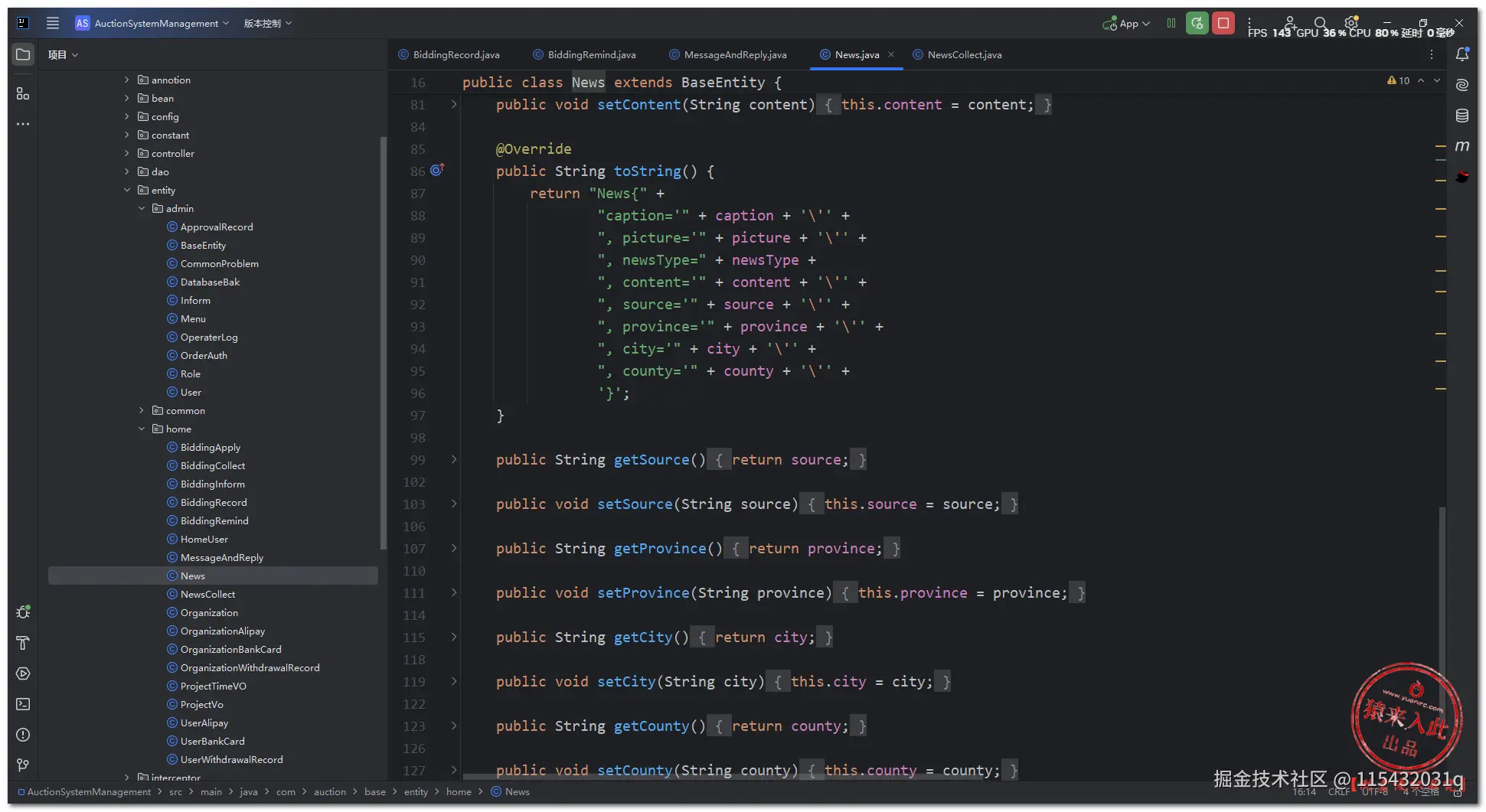Expand the common folder
1486x812 pixels.
(142, 410)
